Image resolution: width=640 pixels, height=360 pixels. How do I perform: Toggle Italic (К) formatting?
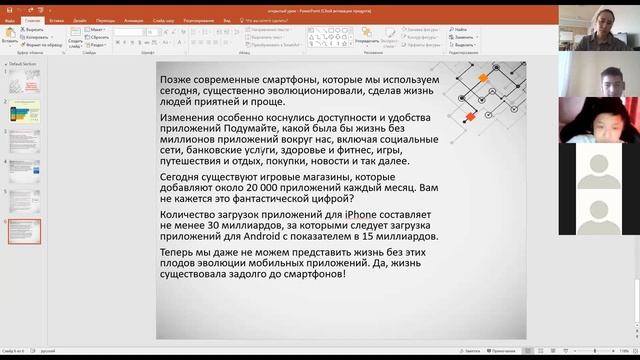point(125,42)
